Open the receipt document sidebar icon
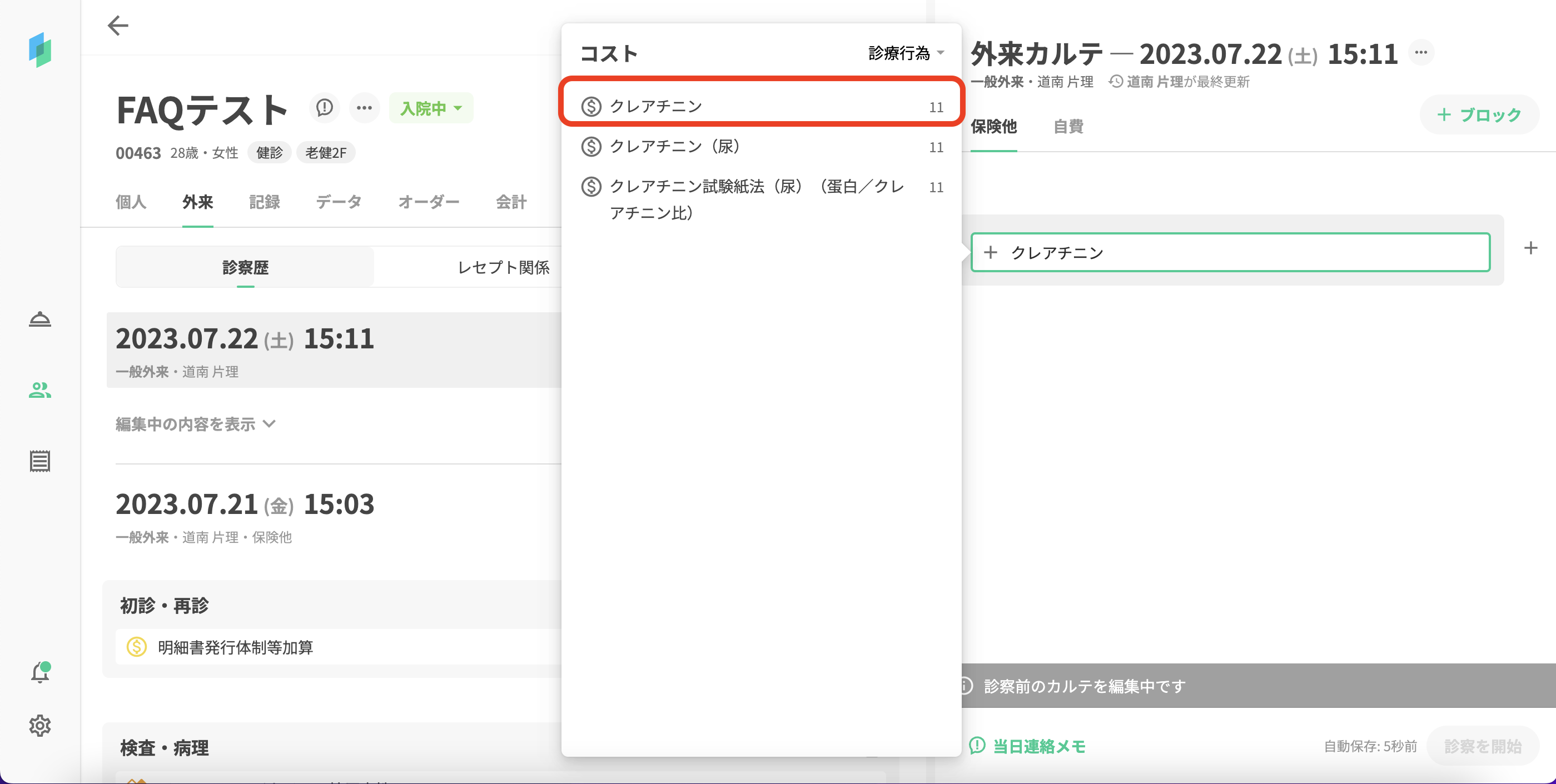Screen dimensions: 1556x784 point(40,461)
